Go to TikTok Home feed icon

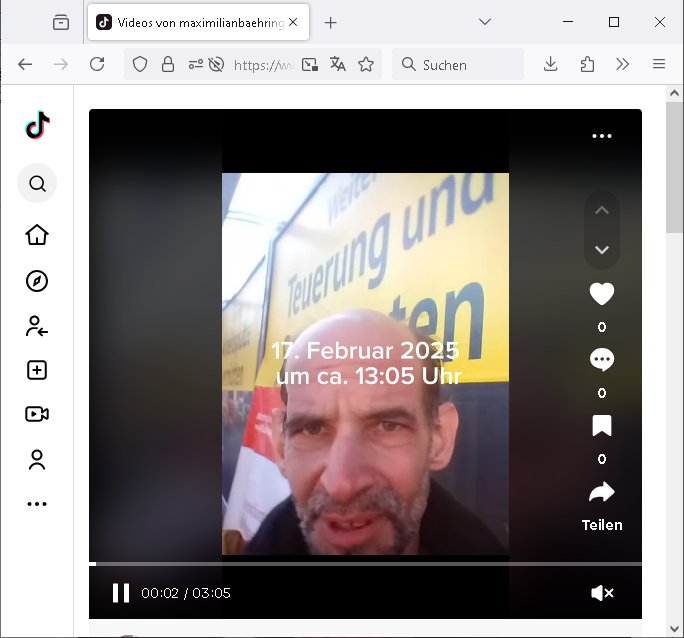[37, 235]
